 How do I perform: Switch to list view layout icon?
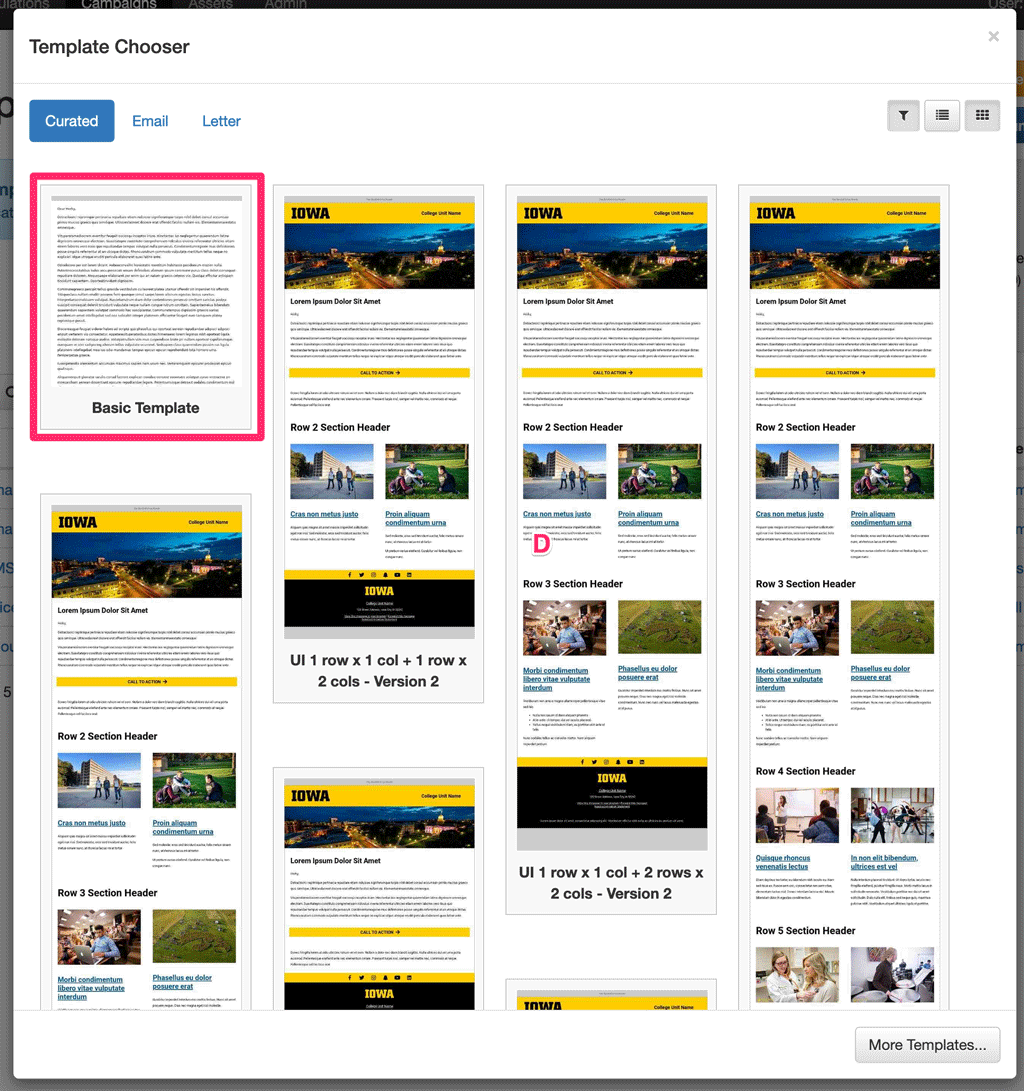click(x=942, y=116)
